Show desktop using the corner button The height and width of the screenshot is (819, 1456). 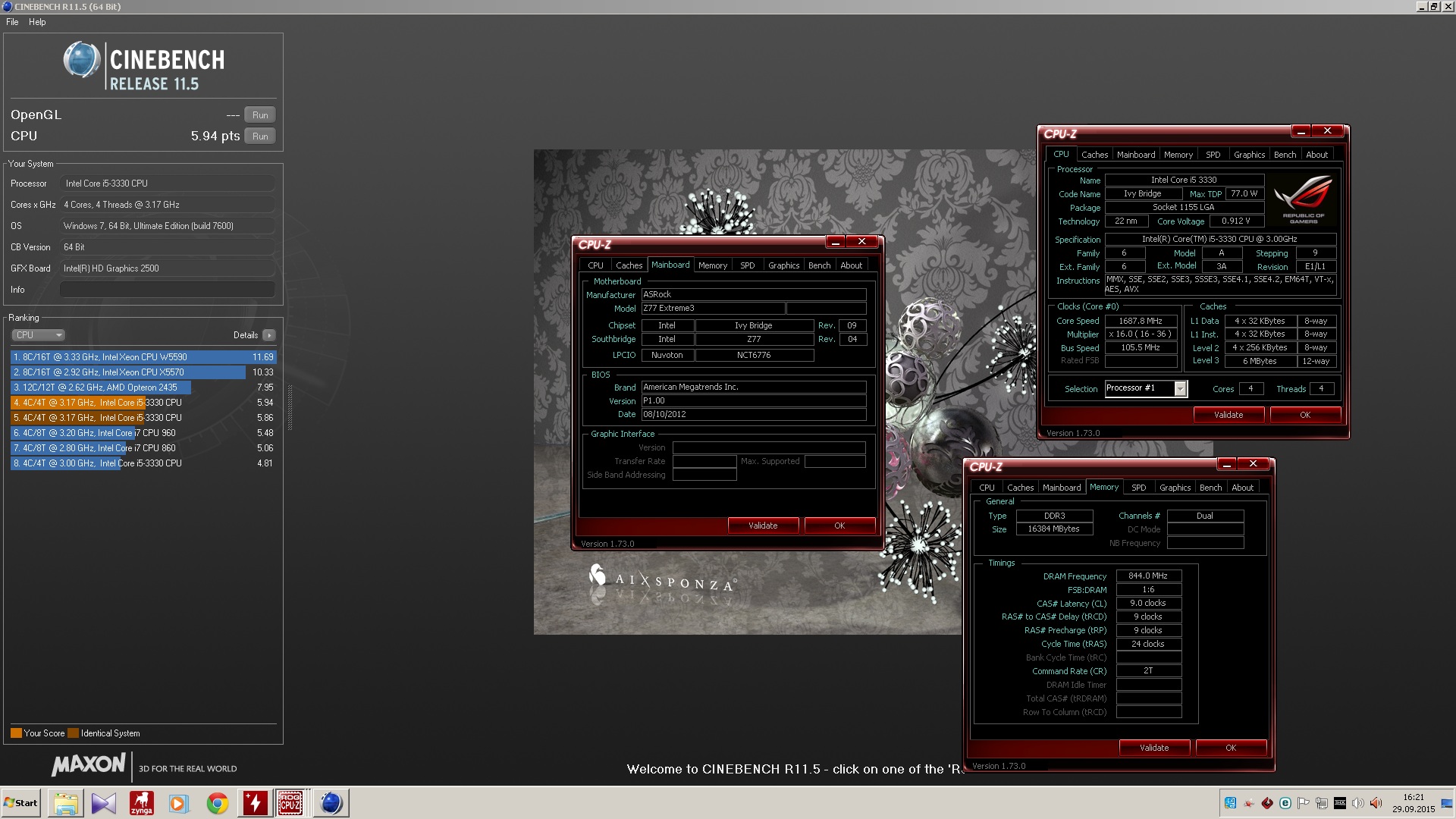[1446, 803]
